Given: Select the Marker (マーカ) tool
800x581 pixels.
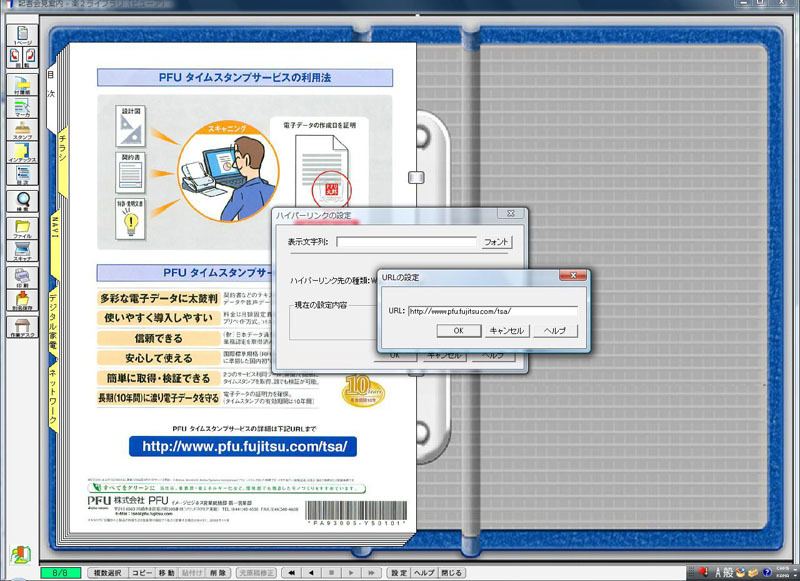Looking at the screenshot, I should pyautogui.click(x=22, y=107).
